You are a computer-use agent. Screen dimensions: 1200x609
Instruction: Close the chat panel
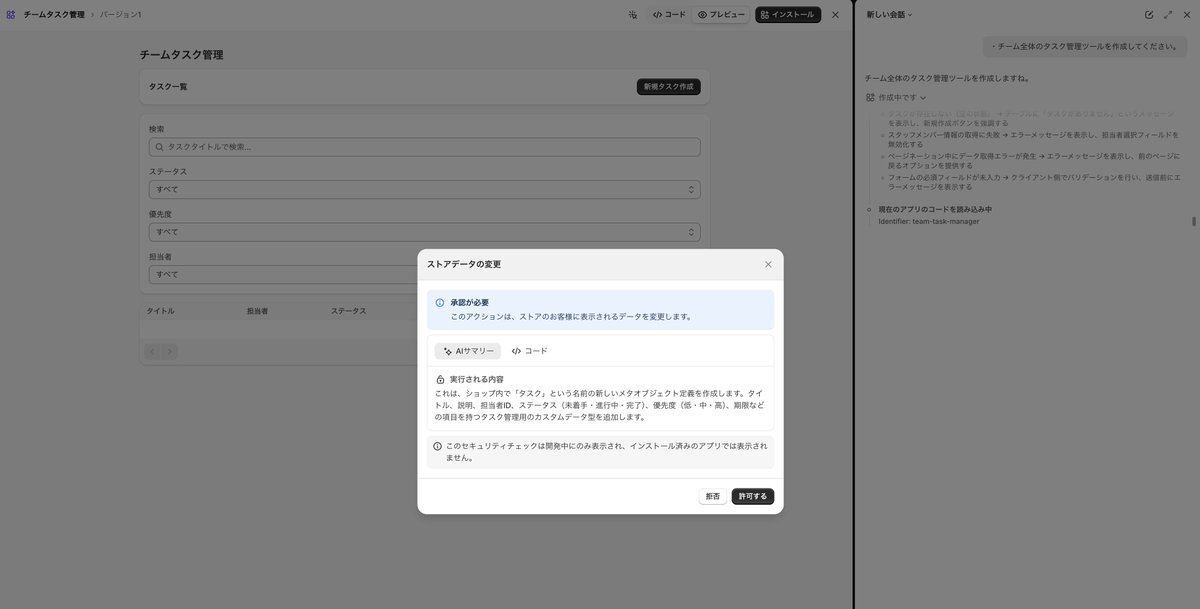click(1186, 15)
